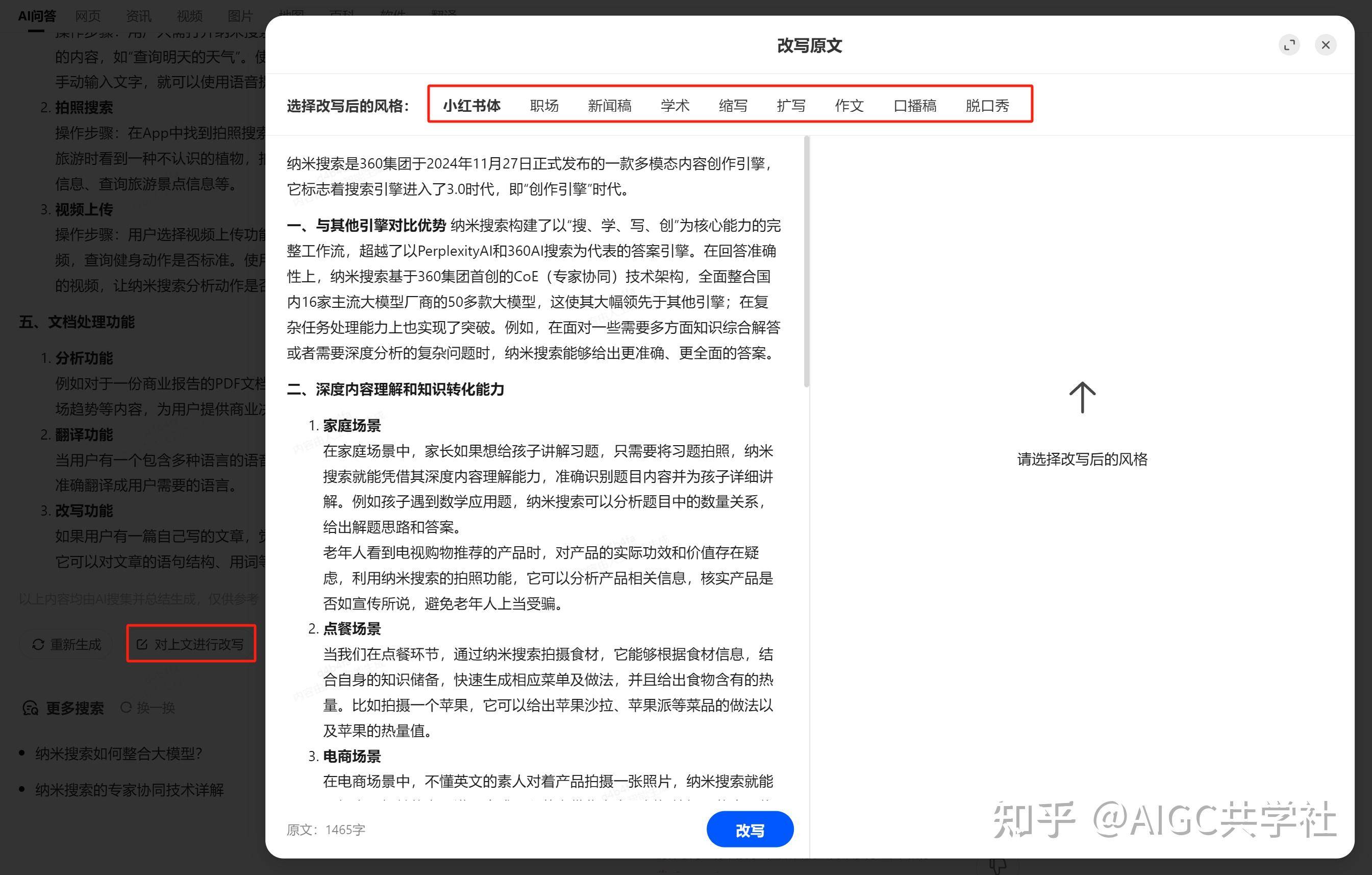Pick the 口播稿 style option
Image resolution: width=1372 pixels, height=875 pixels.
click(x=915, y=106)
